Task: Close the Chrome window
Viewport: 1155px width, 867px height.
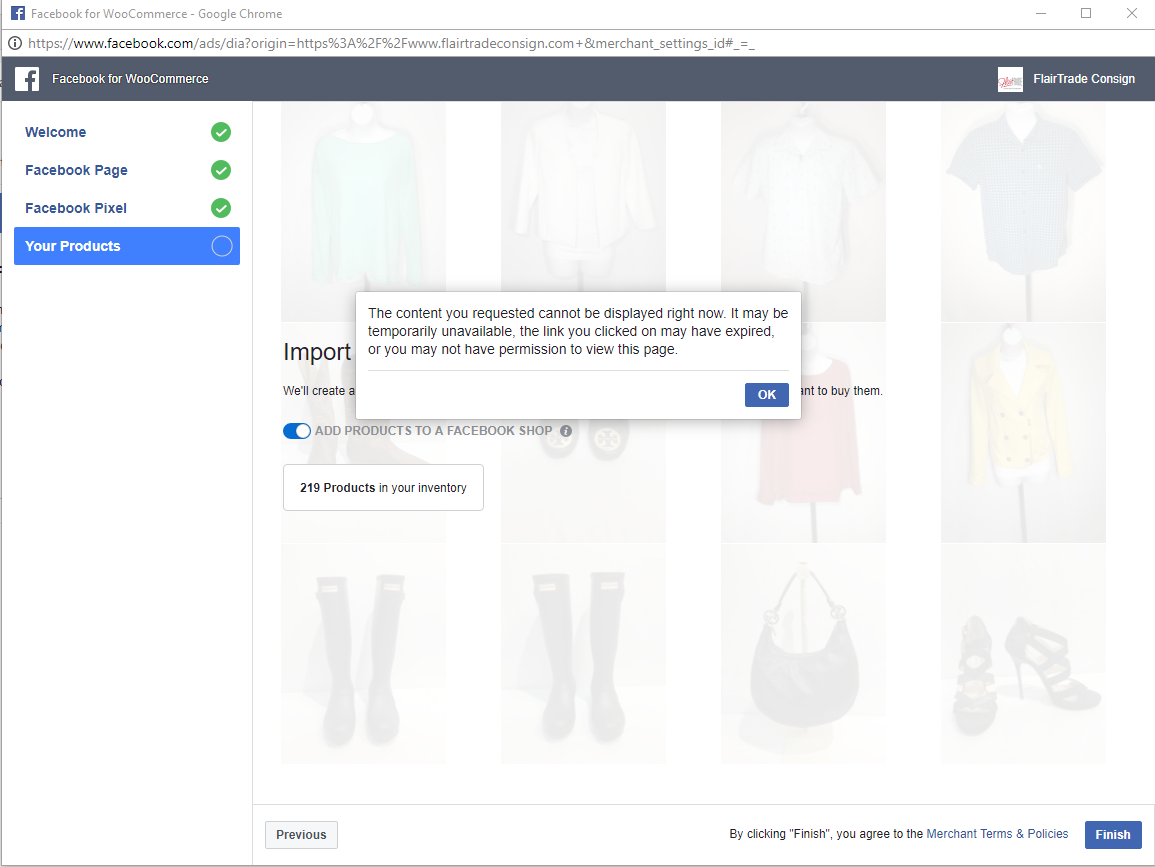Action: 1131,13
